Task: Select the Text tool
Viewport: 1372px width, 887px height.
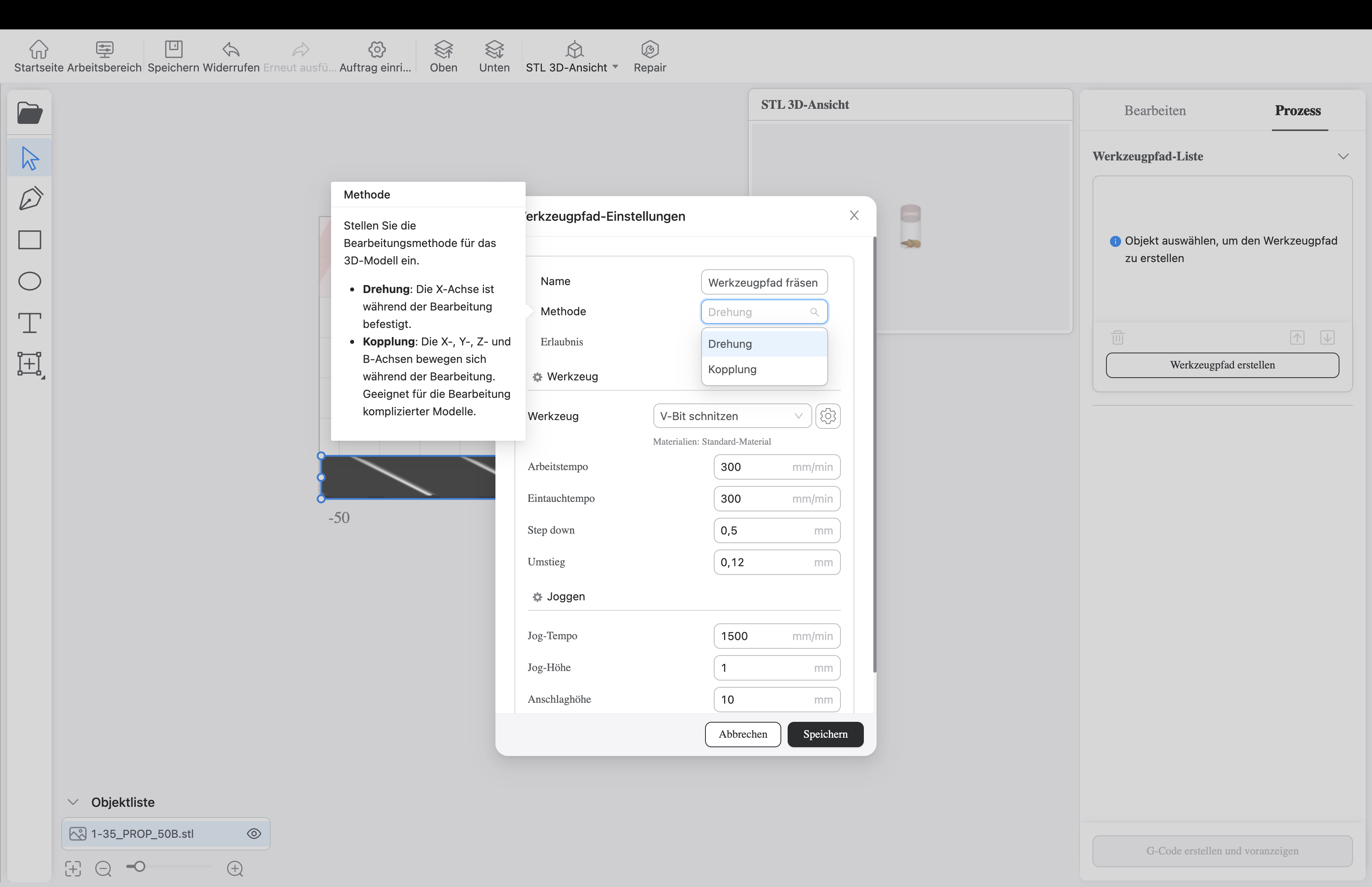Action: click(x=29, y=322)
